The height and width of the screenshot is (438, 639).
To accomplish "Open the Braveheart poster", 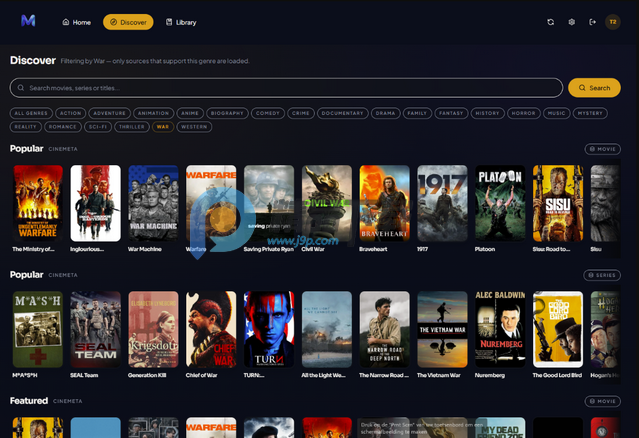I will tap(385, 203).
